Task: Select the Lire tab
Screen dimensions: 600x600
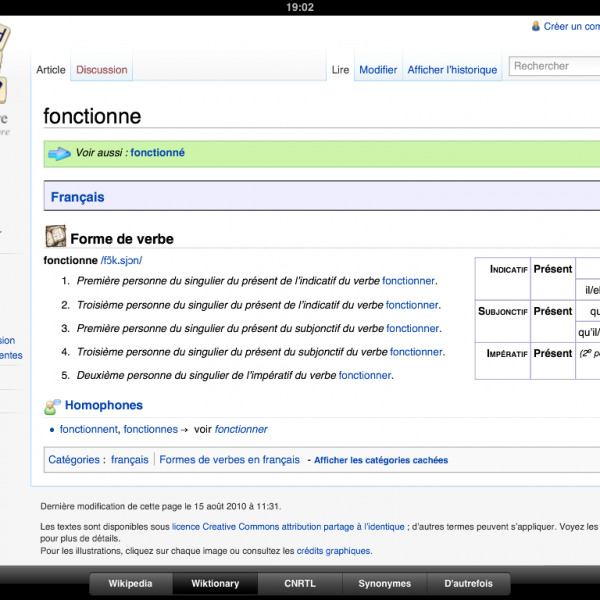Action: click(340, 70)
